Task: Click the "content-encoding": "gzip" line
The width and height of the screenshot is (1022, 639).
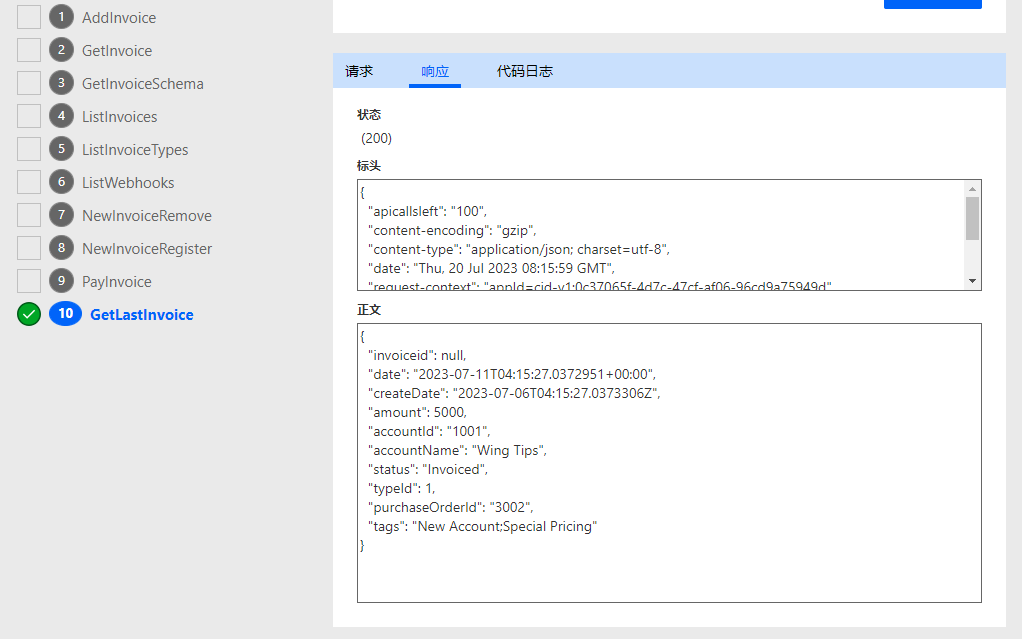Action: point(452,230)
